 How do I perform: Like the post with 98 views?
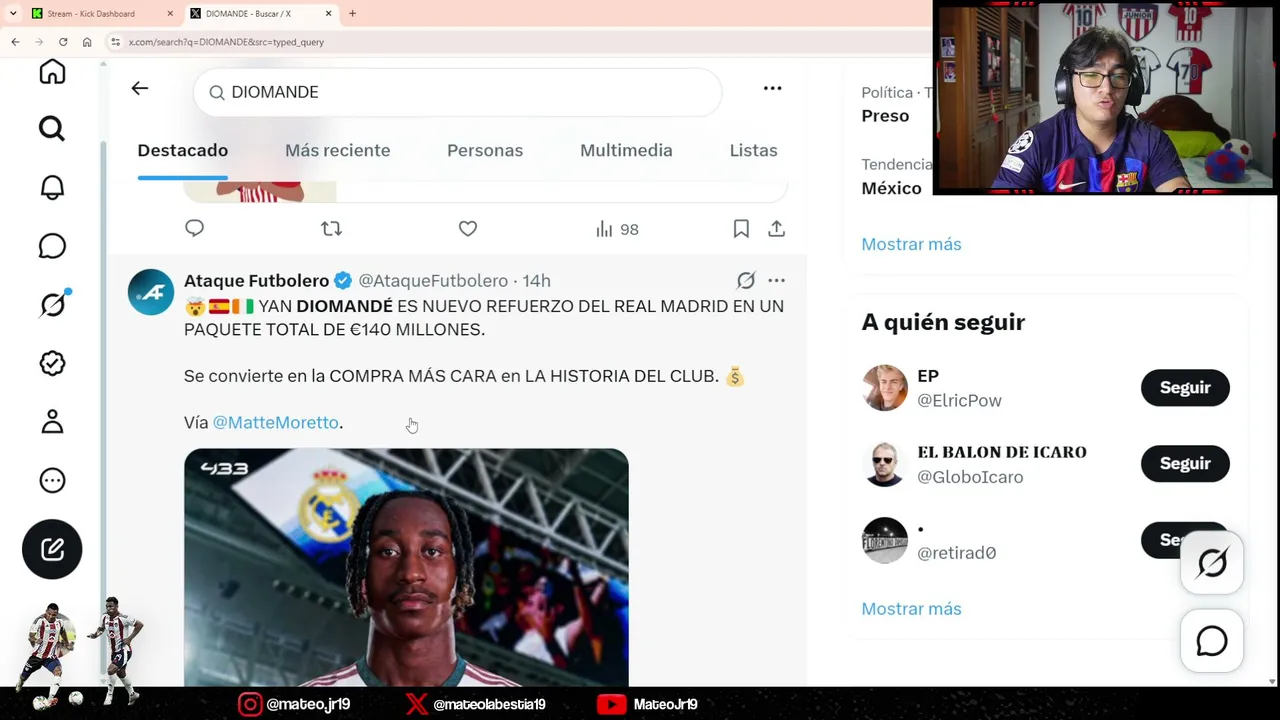click(467, 229)
